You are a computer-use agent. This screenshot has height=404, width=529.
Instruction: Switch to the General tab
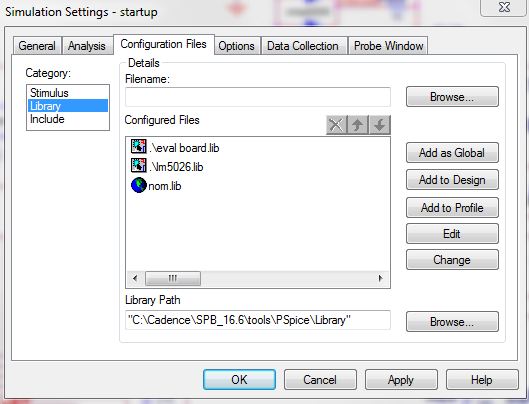[x=37, y=46]
